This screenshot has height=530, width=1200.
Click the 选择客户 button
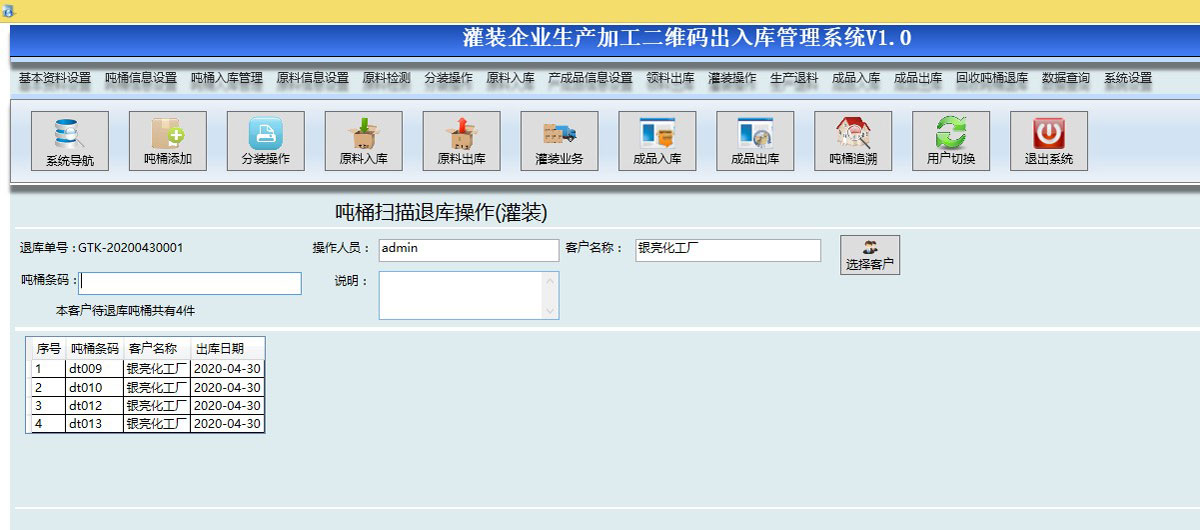[x=870, y=255]
